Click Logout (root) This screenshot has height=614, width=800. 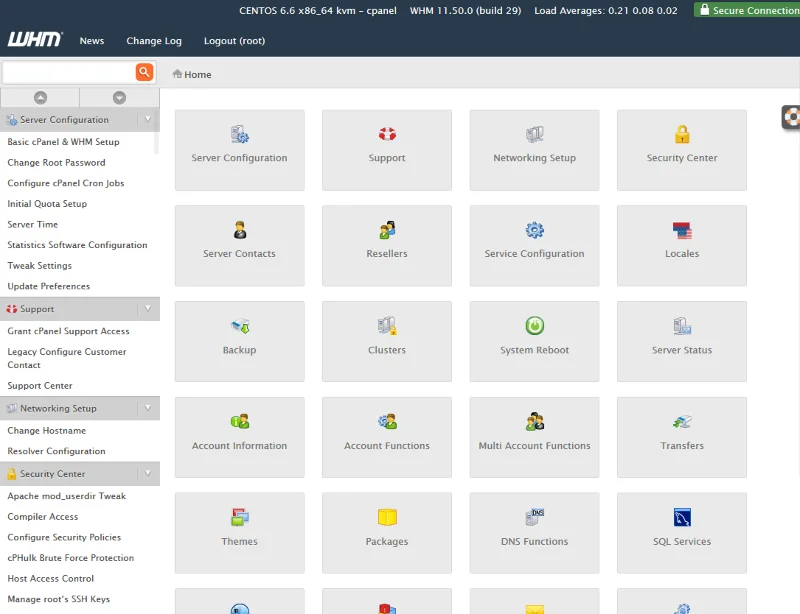pyautogui.click(x=235, y=41)
